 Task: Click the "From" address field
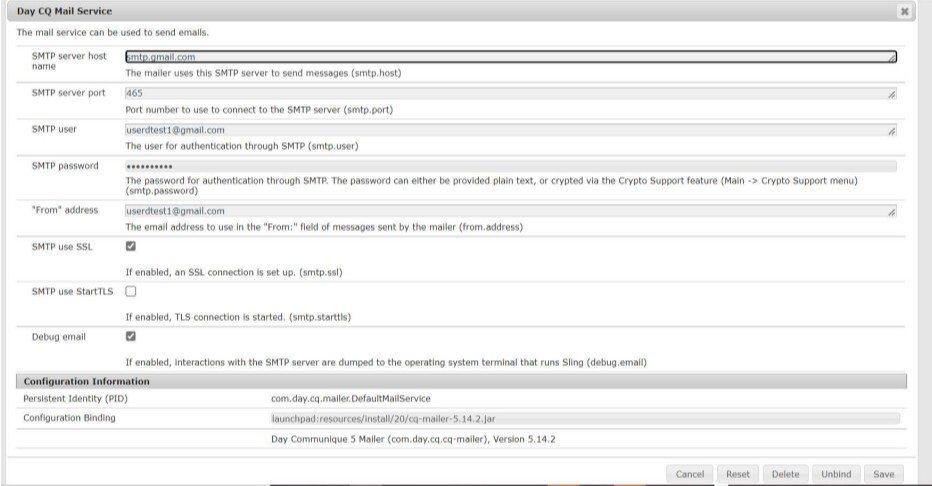click(511, 211)
